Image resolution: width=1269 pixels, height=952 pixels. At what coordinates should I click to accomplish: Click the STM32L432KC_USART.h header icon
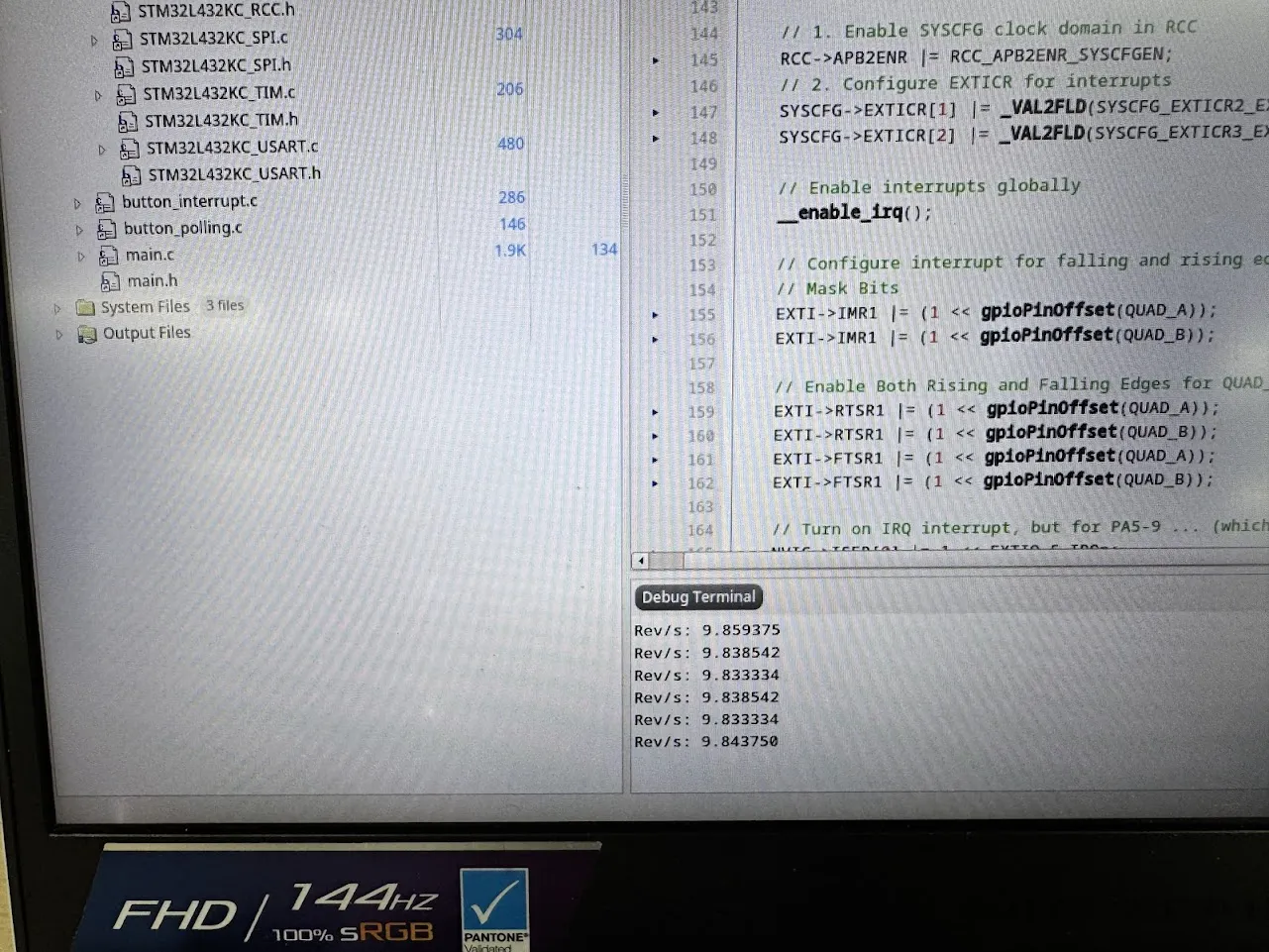pyautogui.click(x=131, y=174)
